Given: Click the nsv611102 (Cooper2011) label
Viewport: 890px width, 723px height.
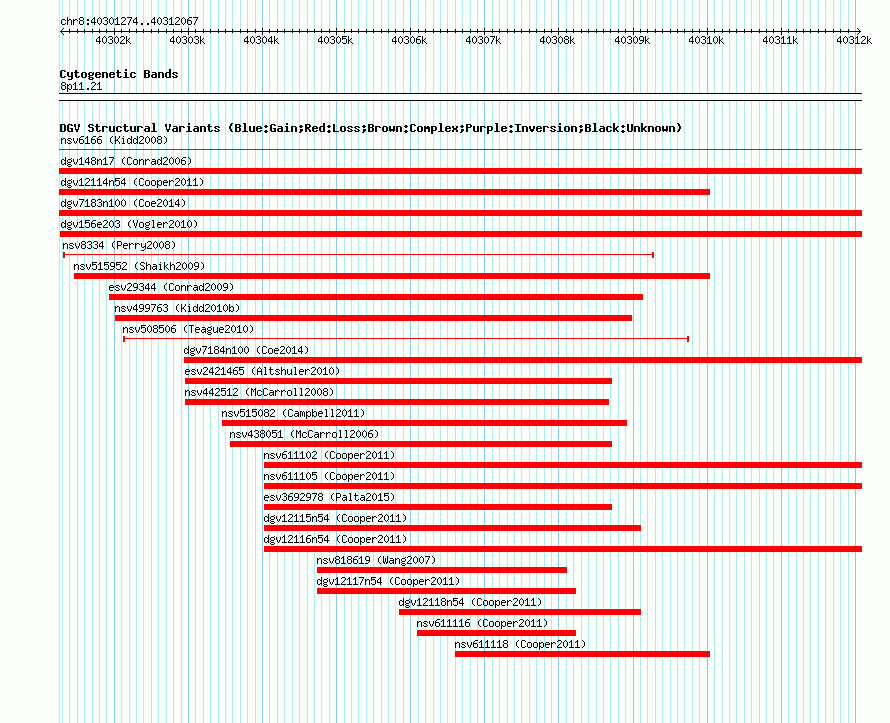Looking at the screenshot, I should click(329, 455).
